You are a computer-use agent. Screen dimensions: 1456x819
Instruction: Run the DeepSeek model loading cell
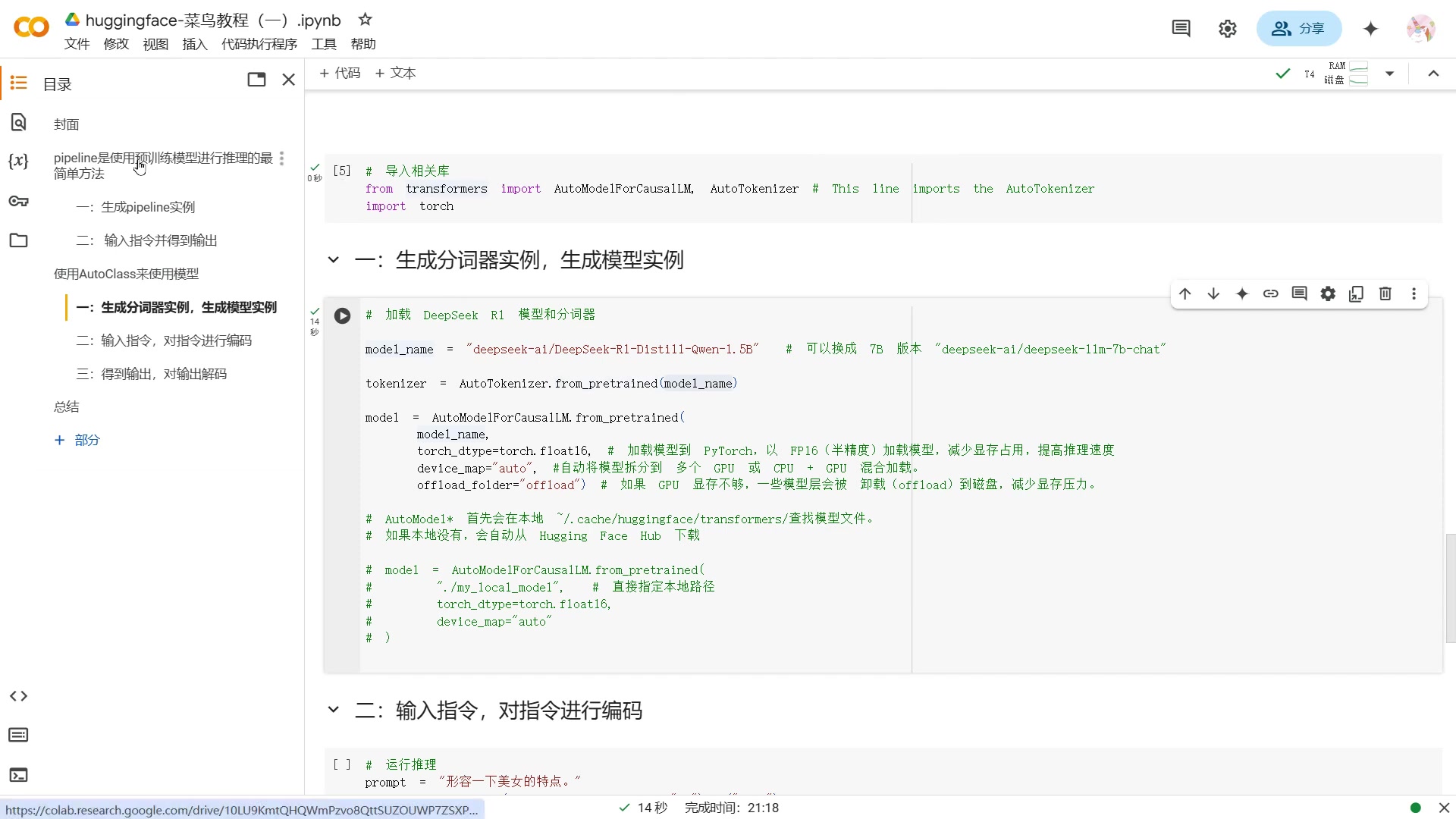pos(343,315)
